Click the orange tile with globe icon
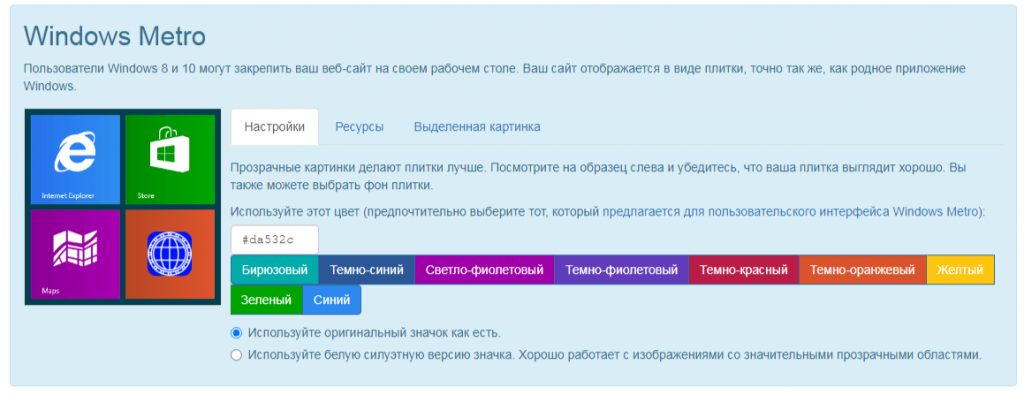 coord(170,254)
